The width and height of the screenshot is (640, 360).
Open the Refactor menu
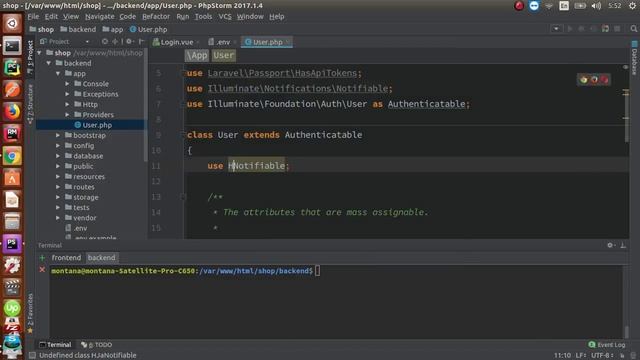[156, 16]
